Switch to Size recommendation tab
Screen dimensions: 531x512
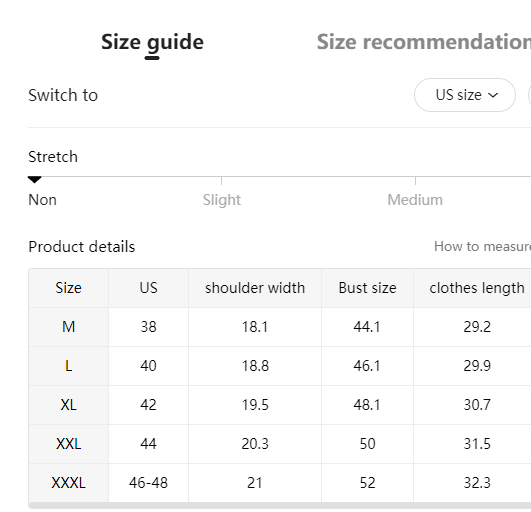pos(424,42)
